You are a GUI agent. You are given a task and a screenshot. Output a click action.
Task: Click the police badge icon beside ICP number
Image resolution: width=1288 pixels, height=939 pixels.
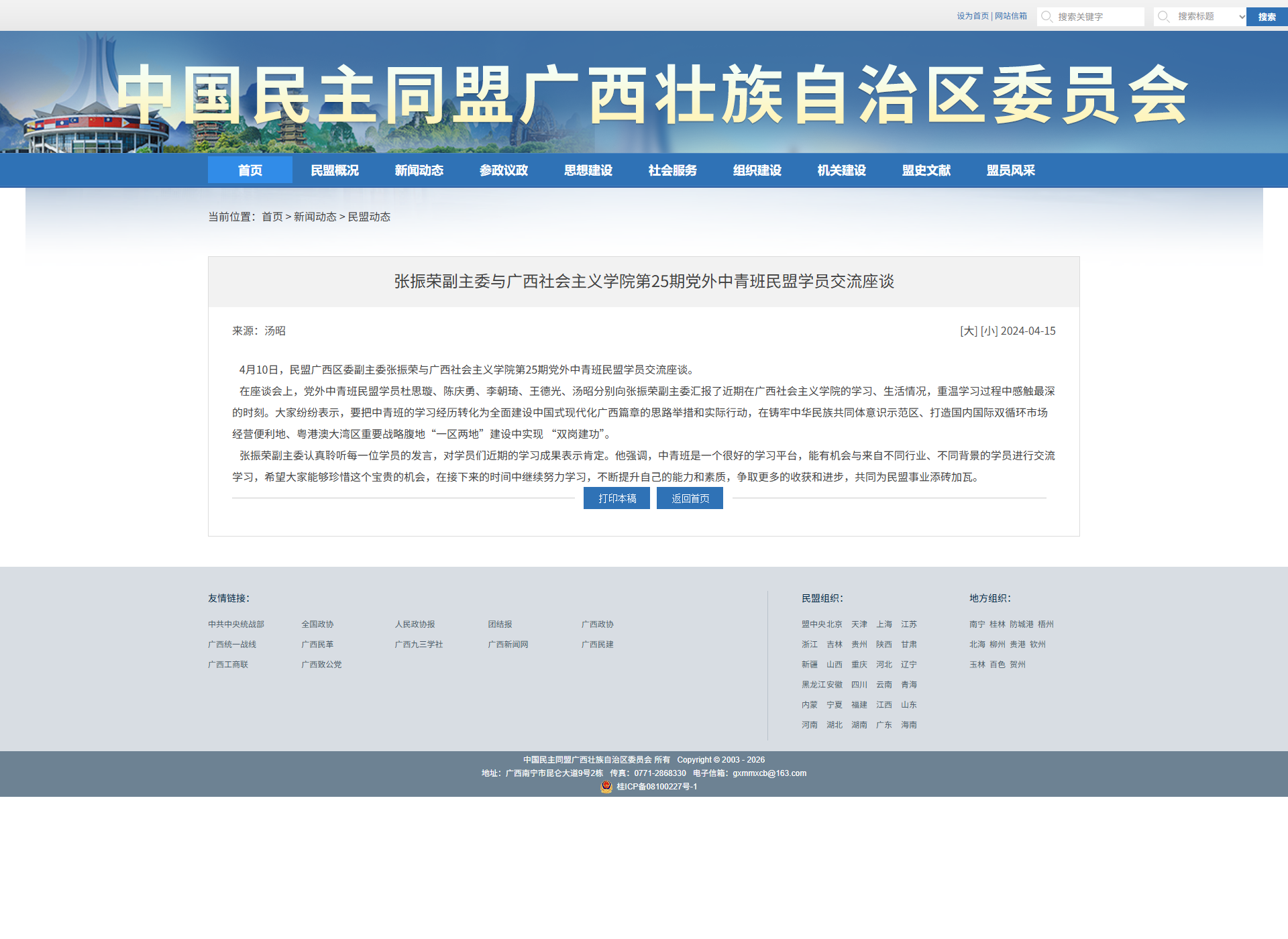click(x=606, y=787)
